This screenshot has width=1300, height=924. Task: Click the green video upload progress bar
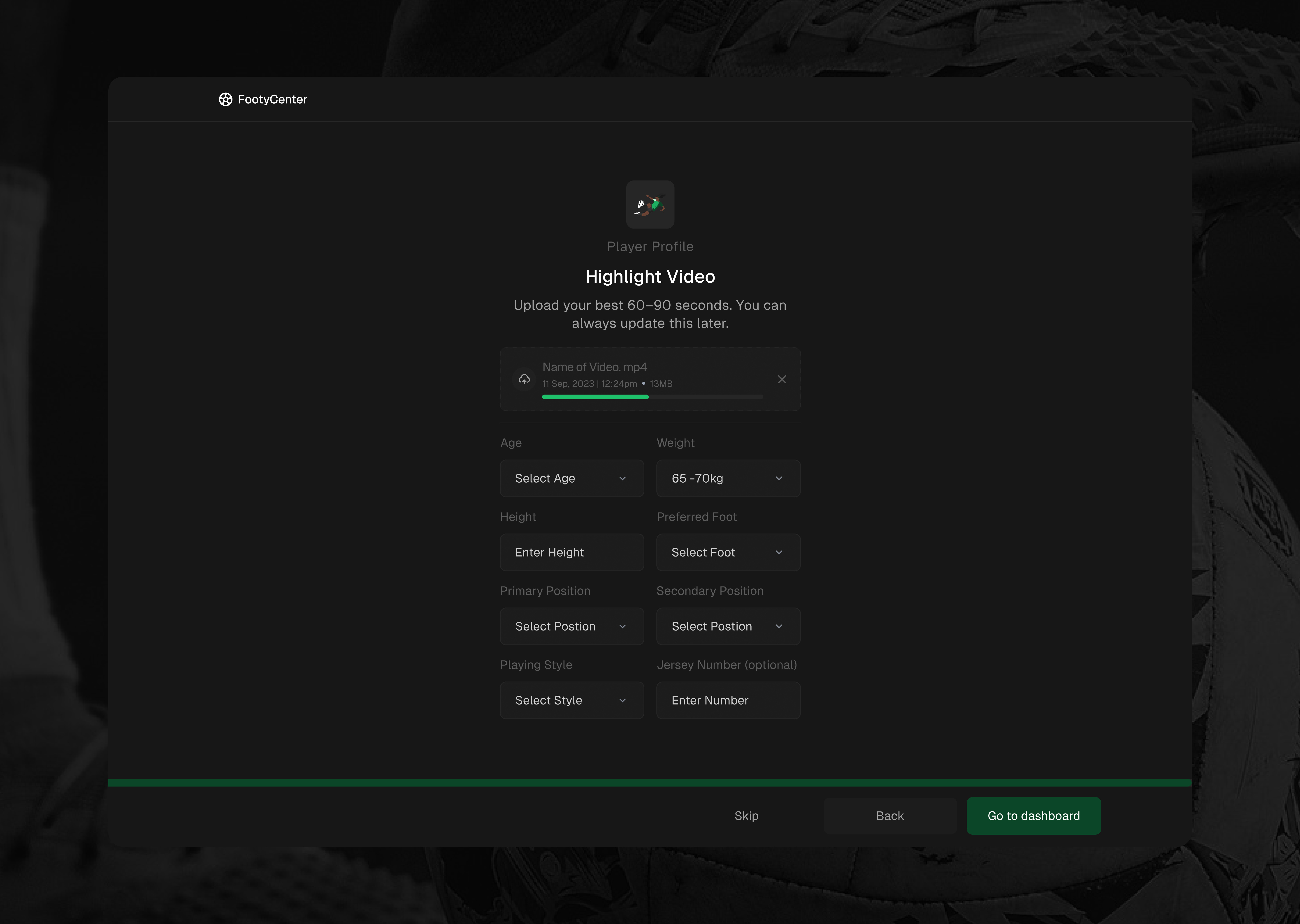point(595,397)
